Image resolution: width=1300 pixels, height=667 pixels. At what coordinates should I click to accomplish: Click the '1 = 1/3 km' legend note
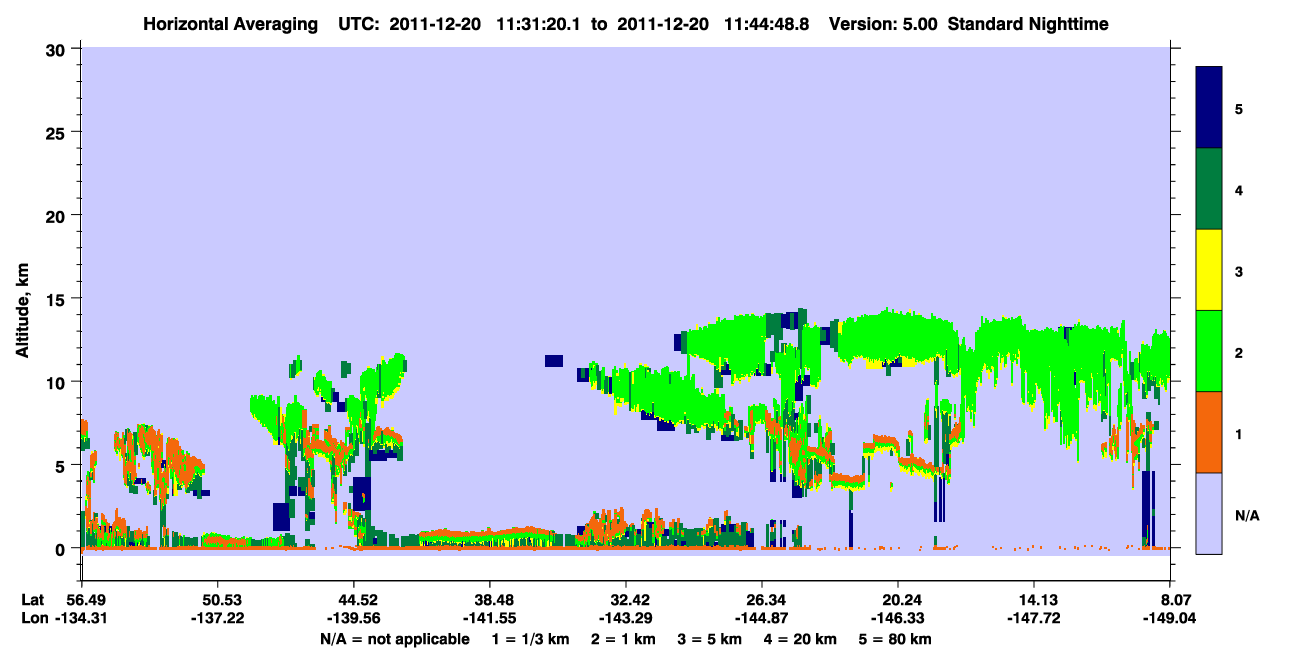pyautogui.click(x=532, y=638)
